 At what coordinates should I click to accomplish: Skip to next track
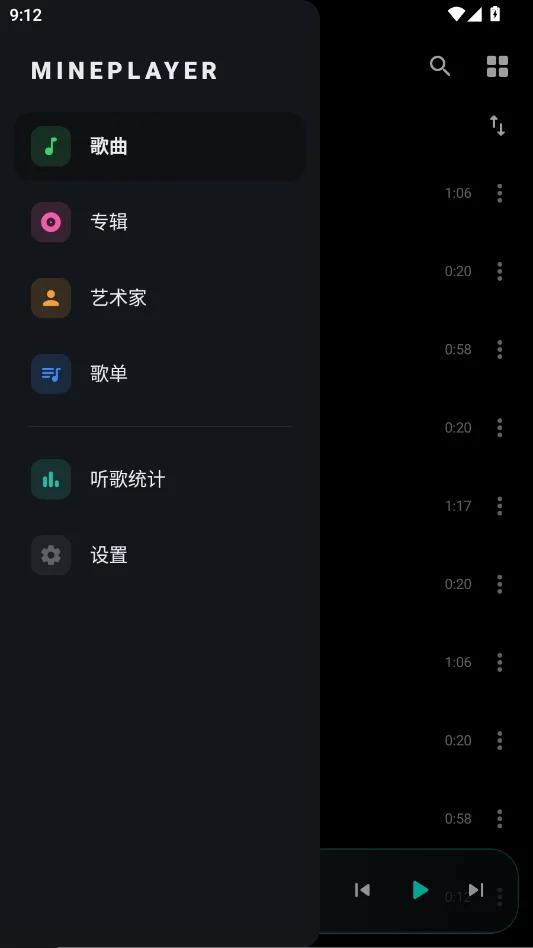(x=477, y=890)
